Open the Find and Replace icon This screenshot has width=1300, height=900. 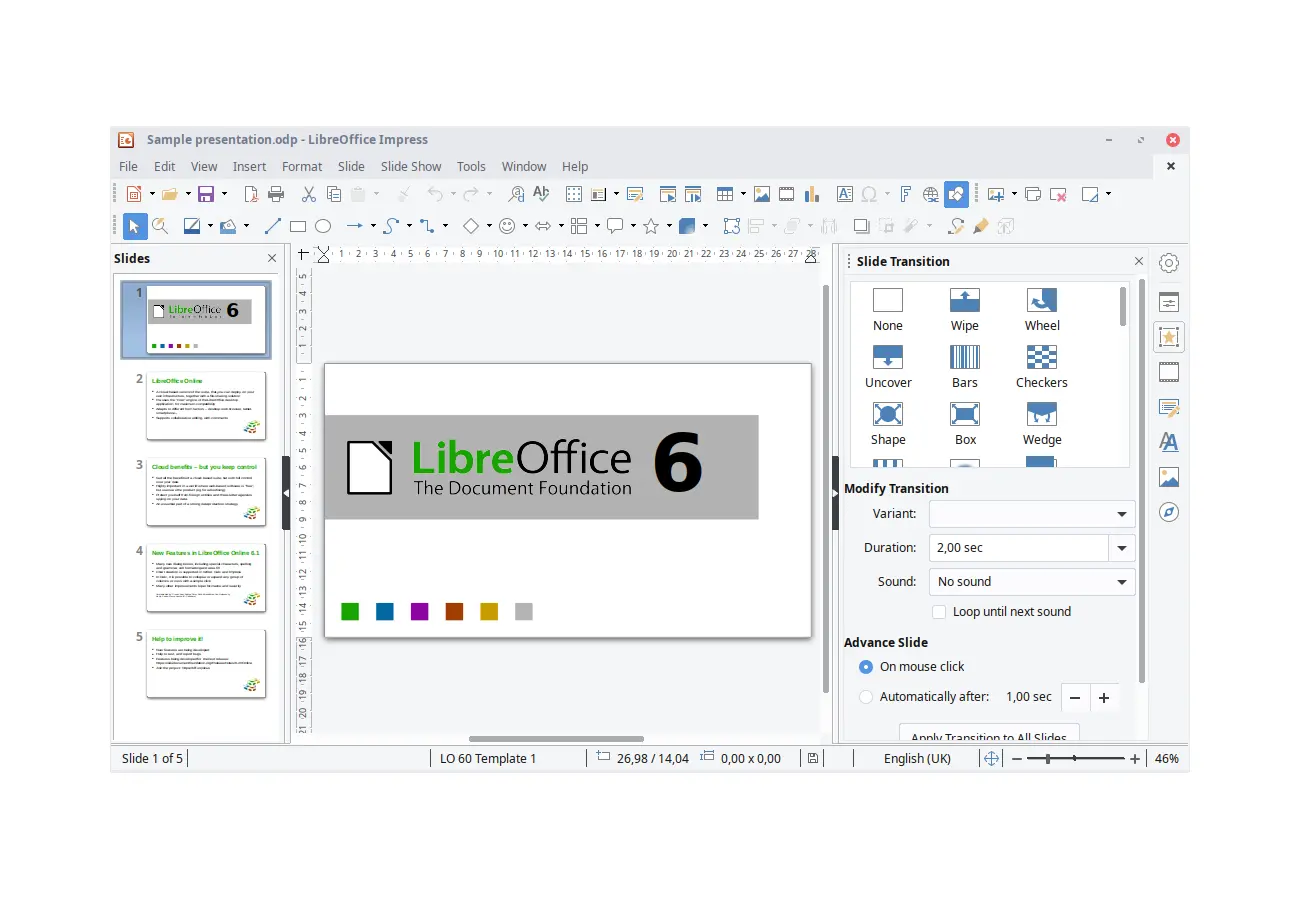pyautogui.click(x=516, y=194)
